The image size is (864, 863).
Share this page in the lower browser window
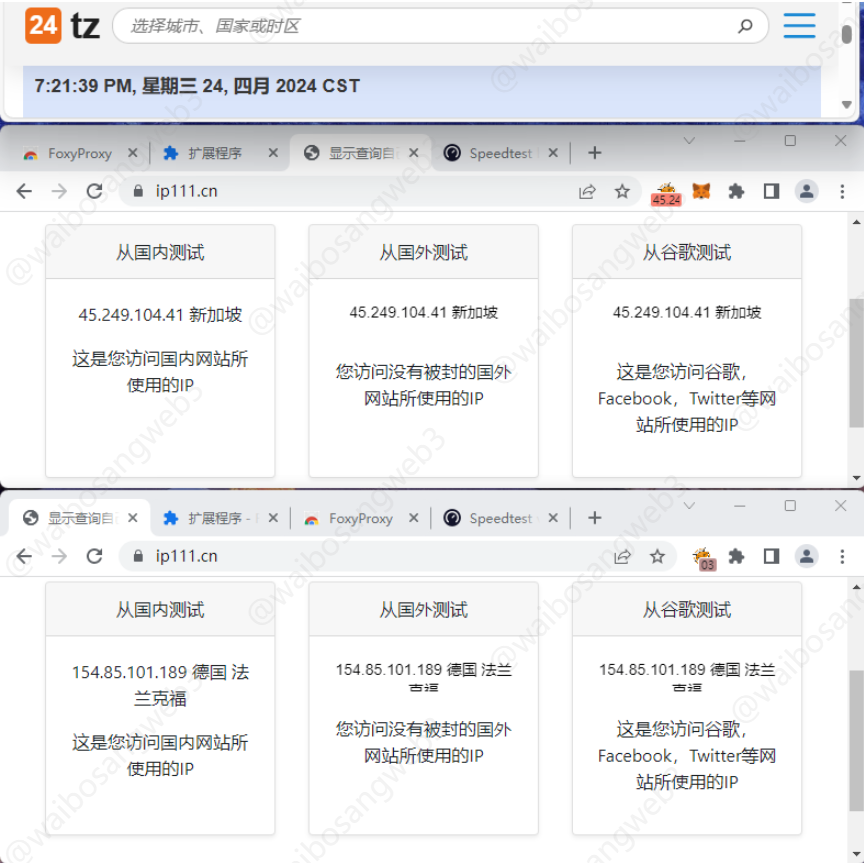[622, 557]
